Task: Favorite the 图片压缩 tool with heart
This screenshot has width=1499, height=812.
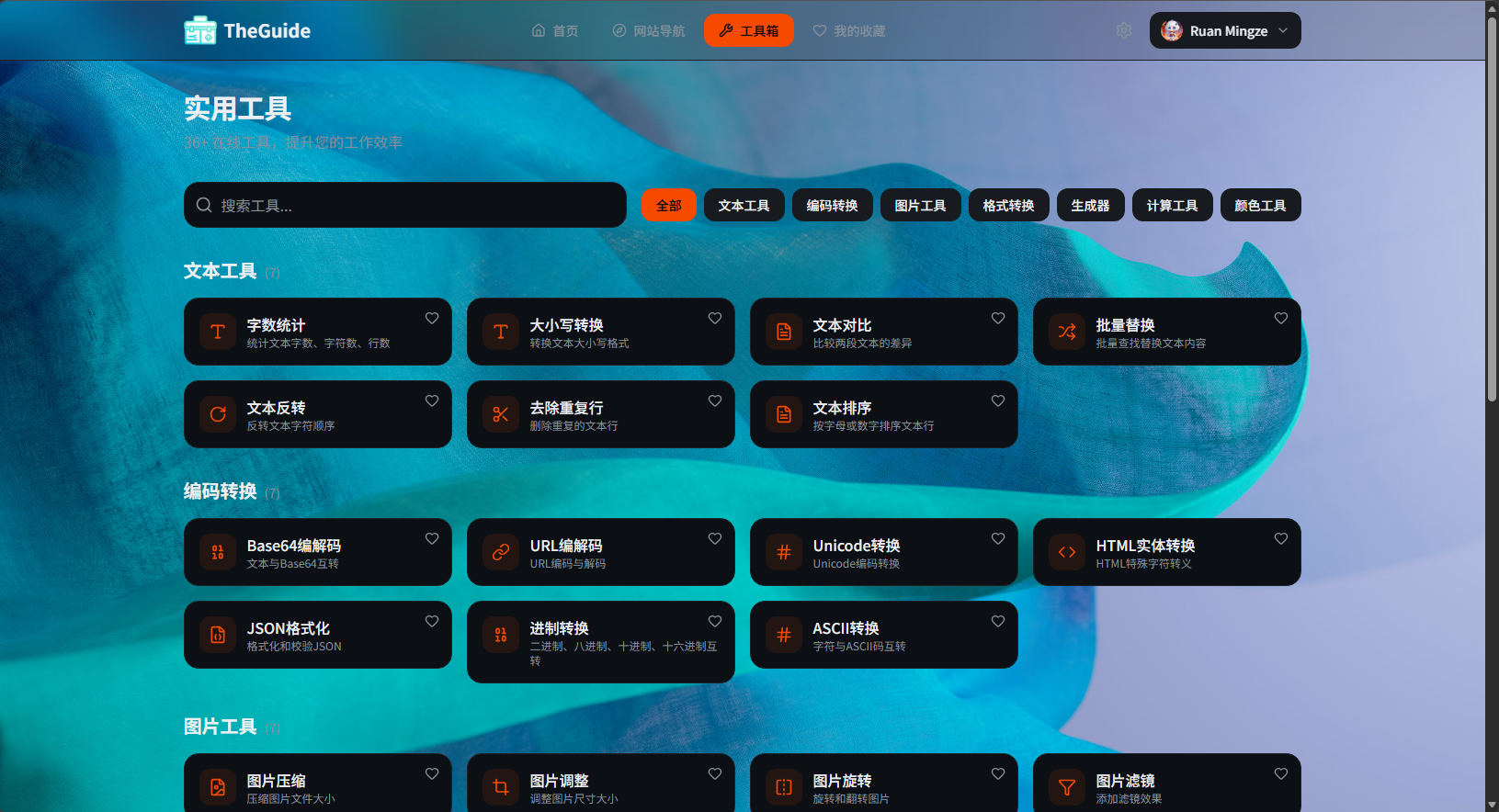Action: click(432, 773)
